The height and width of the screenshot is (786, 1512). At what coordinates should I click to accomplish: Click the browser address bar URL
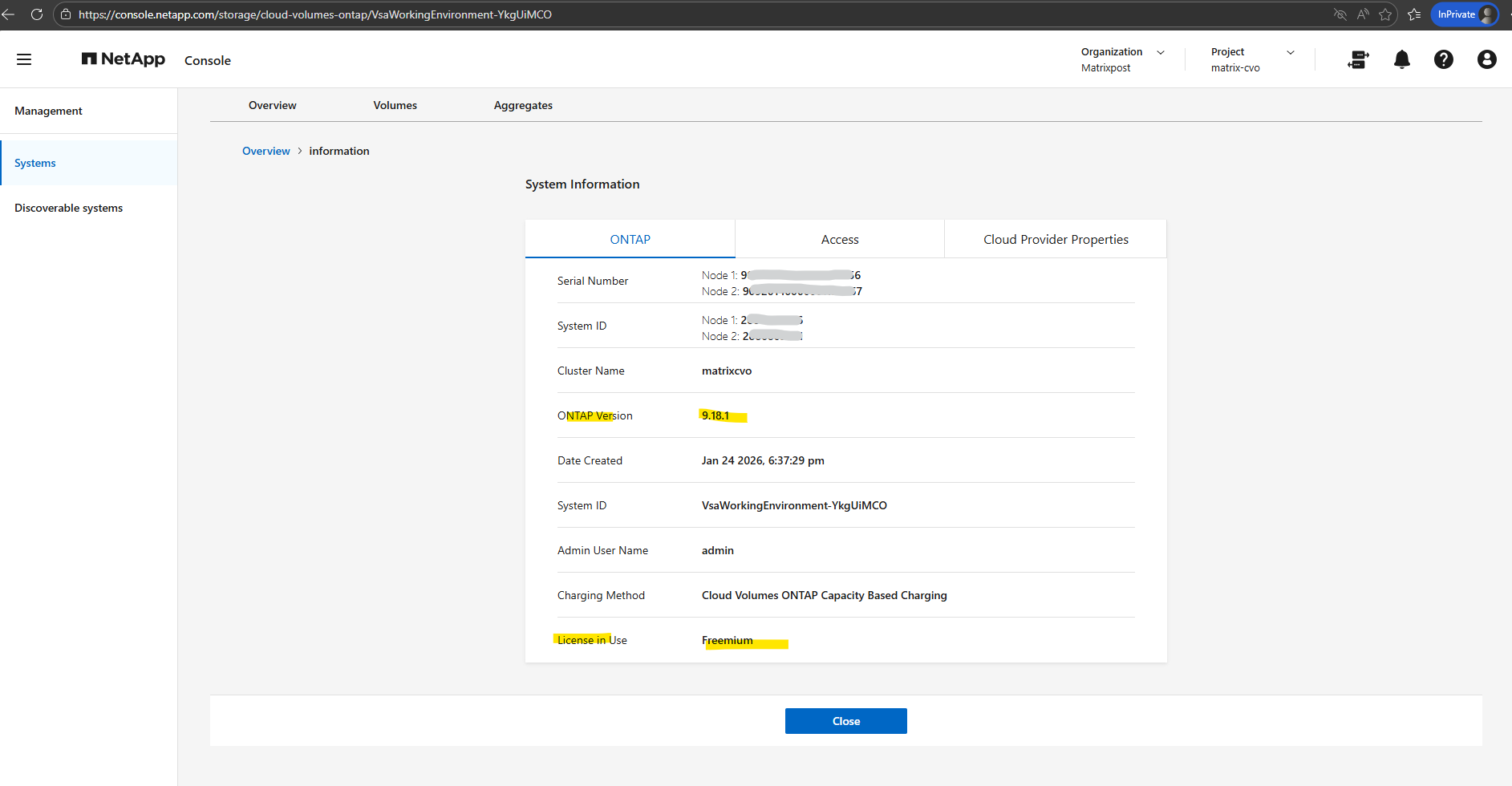[314, 14]
